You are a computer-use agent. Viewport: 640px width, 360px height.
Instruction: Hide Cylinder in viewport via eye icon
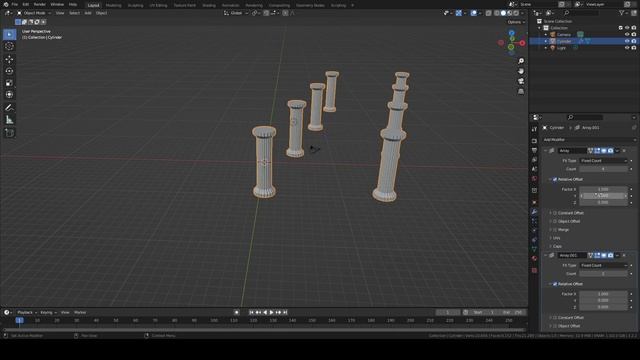point(627,41)
